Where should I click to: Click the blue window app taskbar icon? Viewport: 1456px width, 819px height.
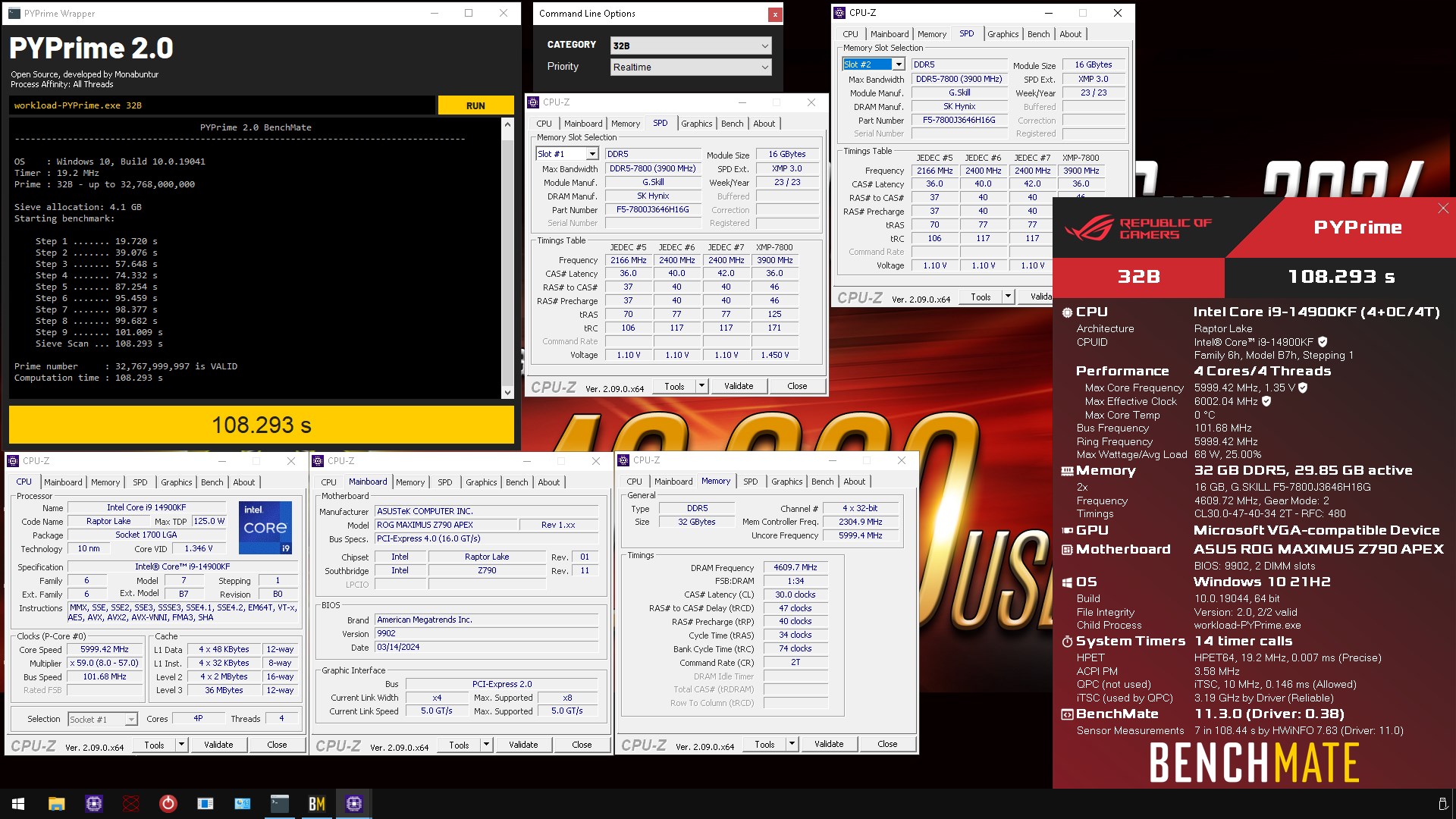pos(206,804)
